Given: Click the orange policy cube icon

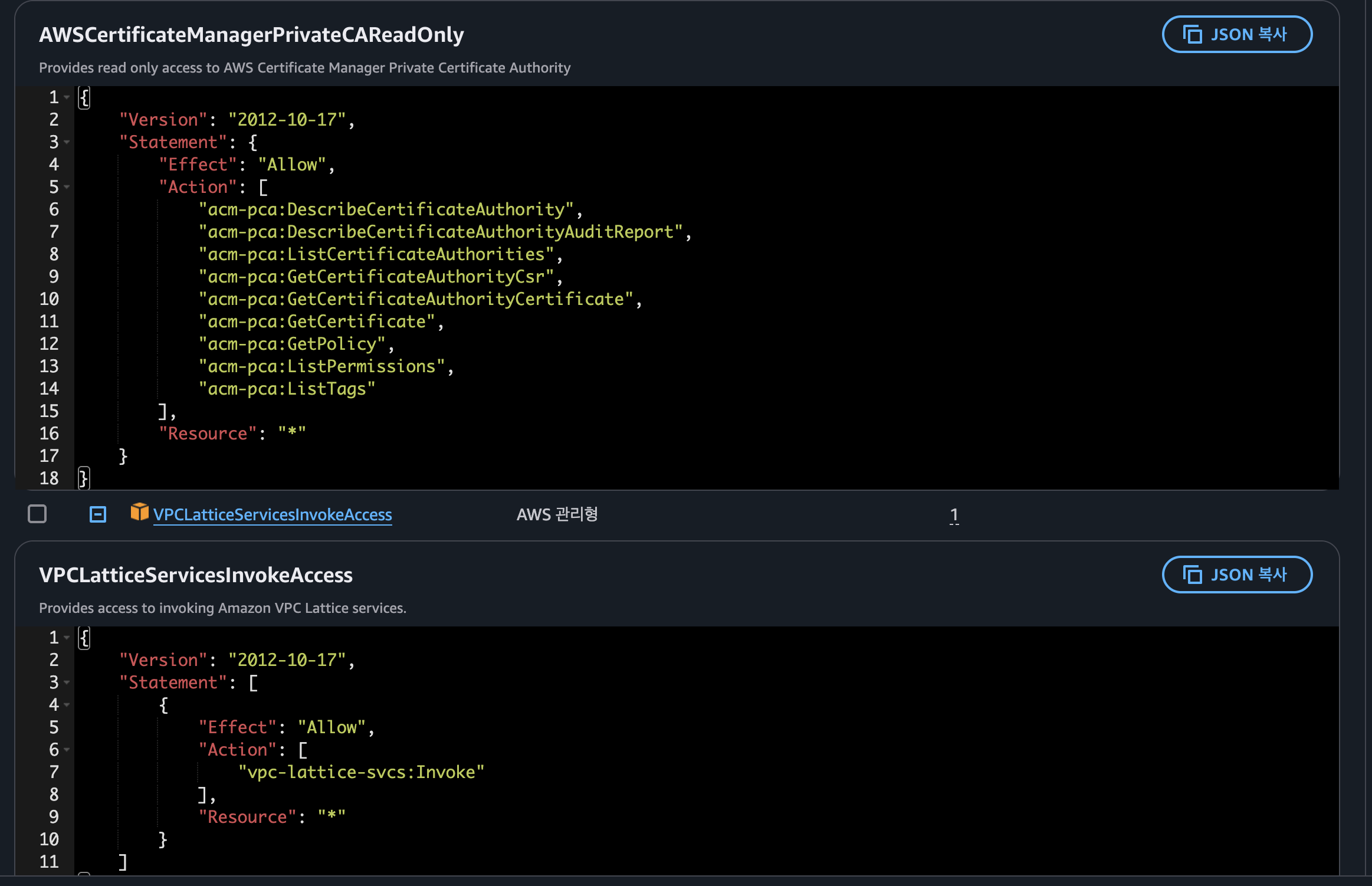Looking at the screenshot, I should click(139, 512).
